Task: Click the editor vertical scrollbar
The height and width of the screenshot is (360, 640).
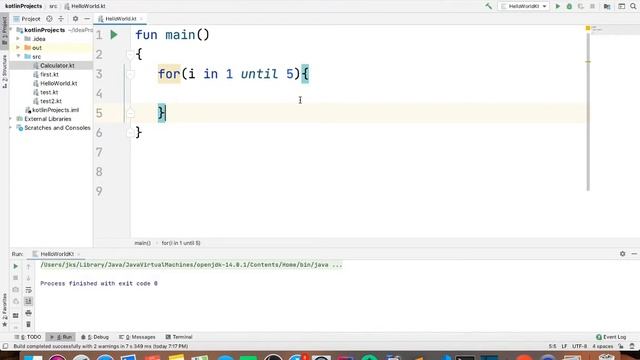Action: (x=588, y=112)
